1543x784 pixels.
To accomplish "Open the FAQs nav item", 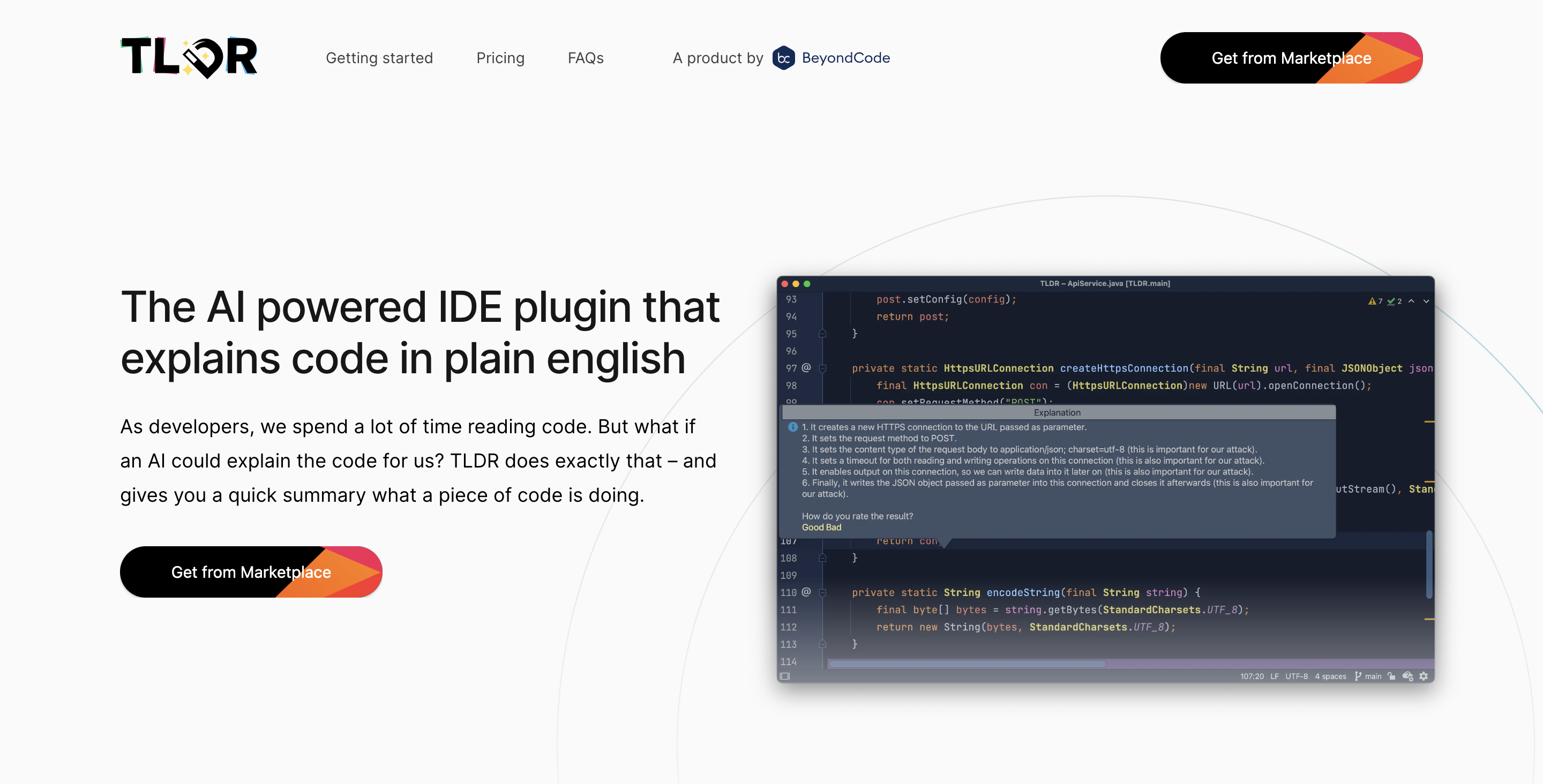I will point(585,58).
